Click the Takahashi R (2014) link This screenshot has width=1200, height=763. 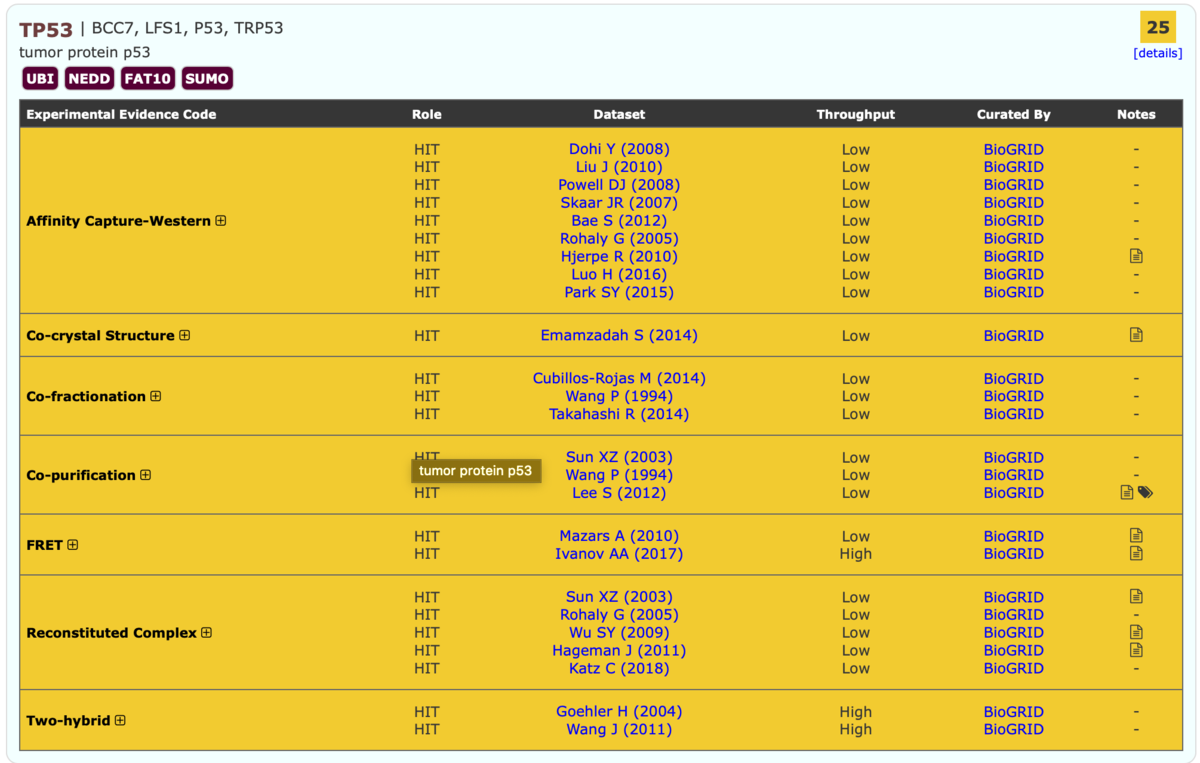[619, 414]
